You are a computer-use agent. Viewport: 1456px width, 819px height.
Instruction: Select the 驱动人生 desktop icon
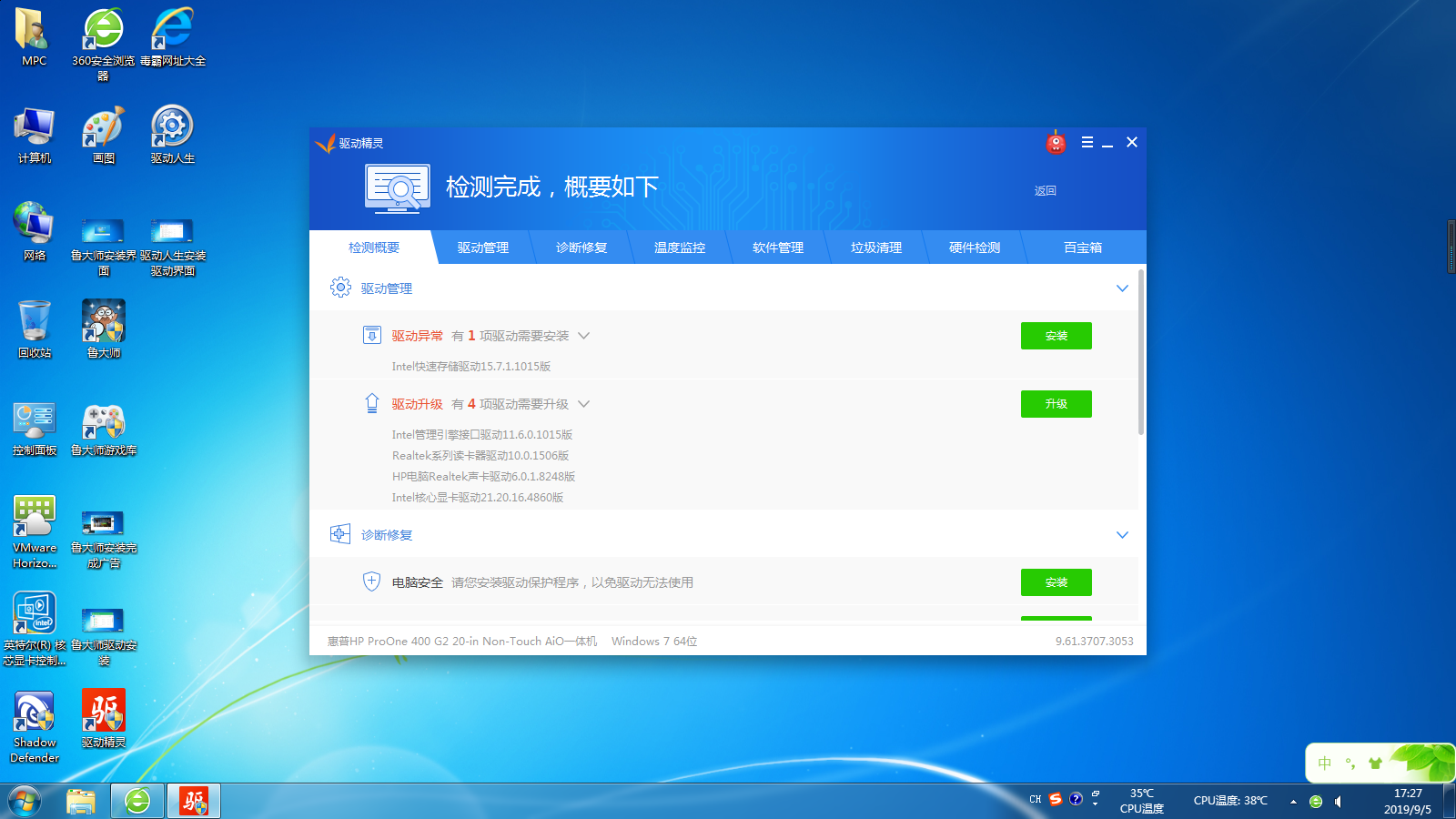pyautogui.click(x=172, y=135)
